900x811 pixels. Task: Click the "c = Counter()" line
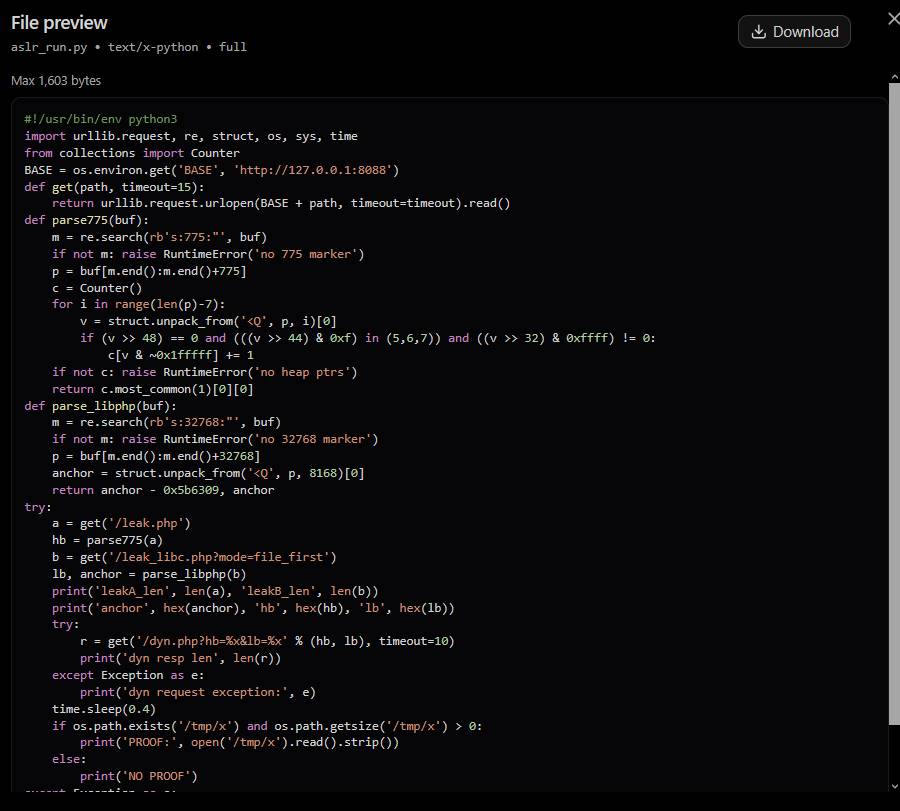96,288
